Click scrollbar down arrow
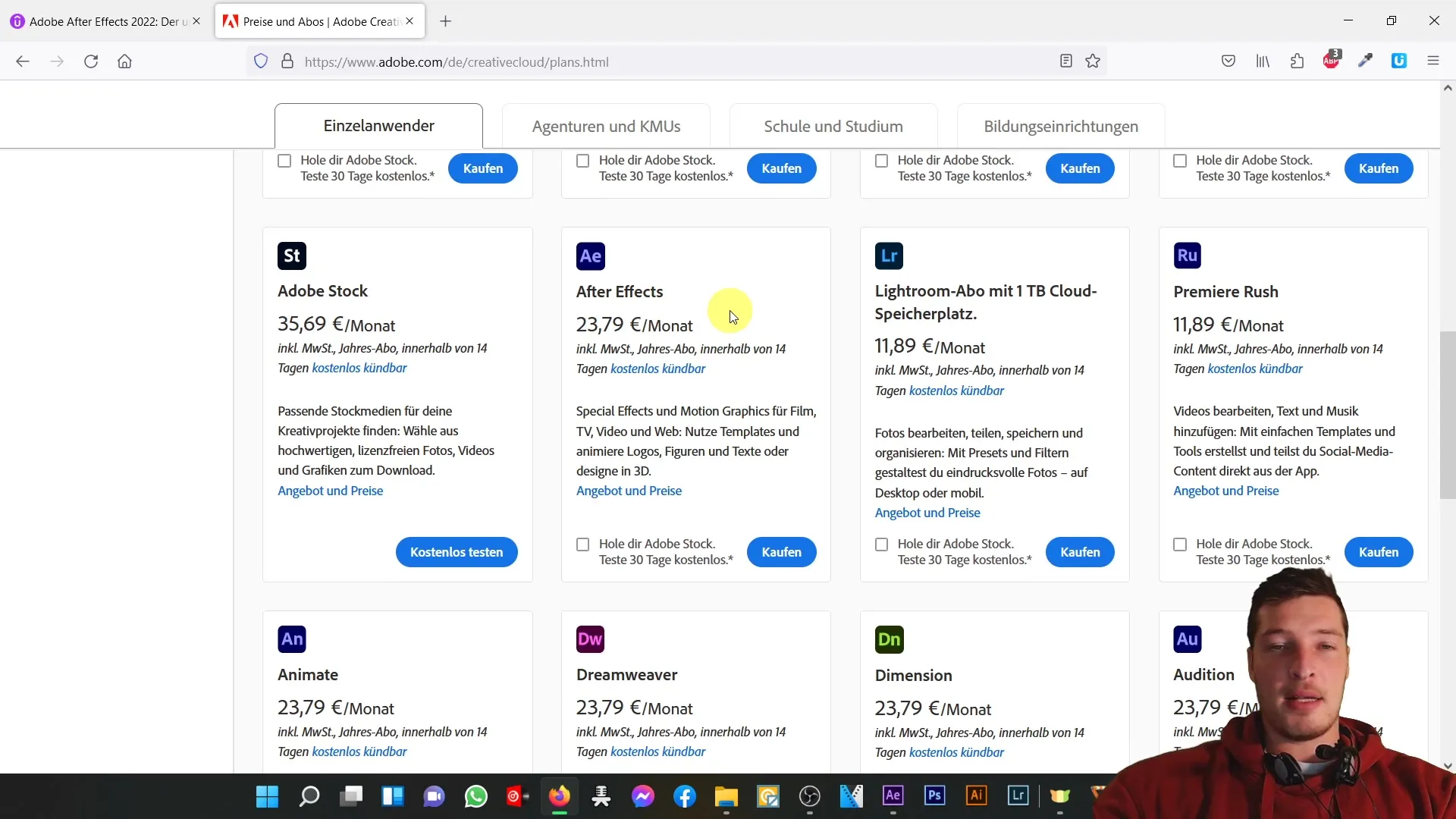This screenshot has height=819, width=1456. [1448, 766]
